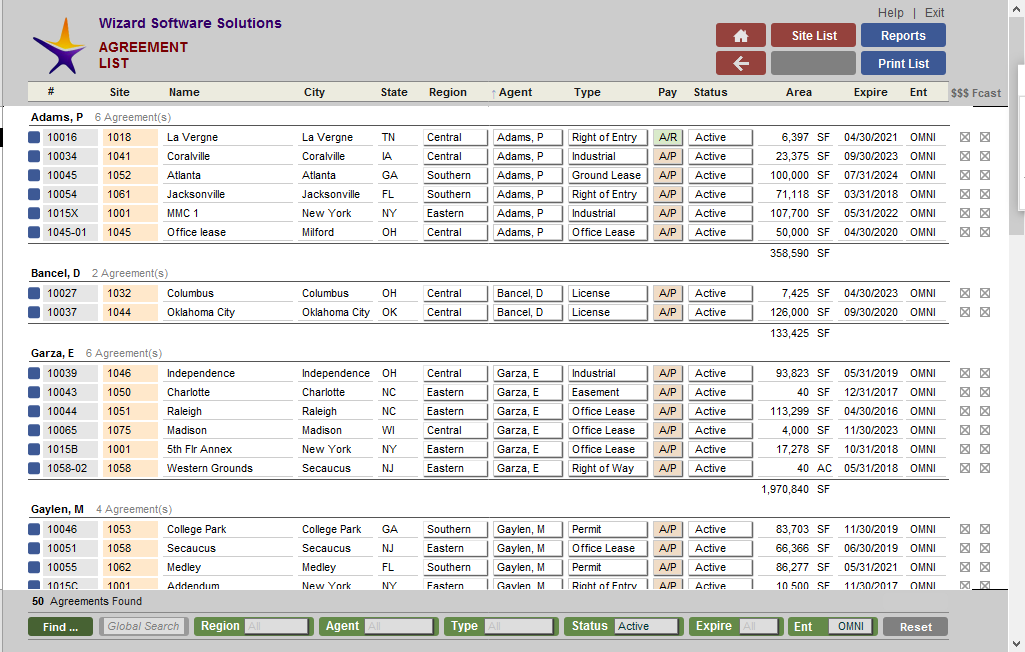Screen dimensions: 1025x652
Task: Sort list by State column header
Action: (394, 92)
